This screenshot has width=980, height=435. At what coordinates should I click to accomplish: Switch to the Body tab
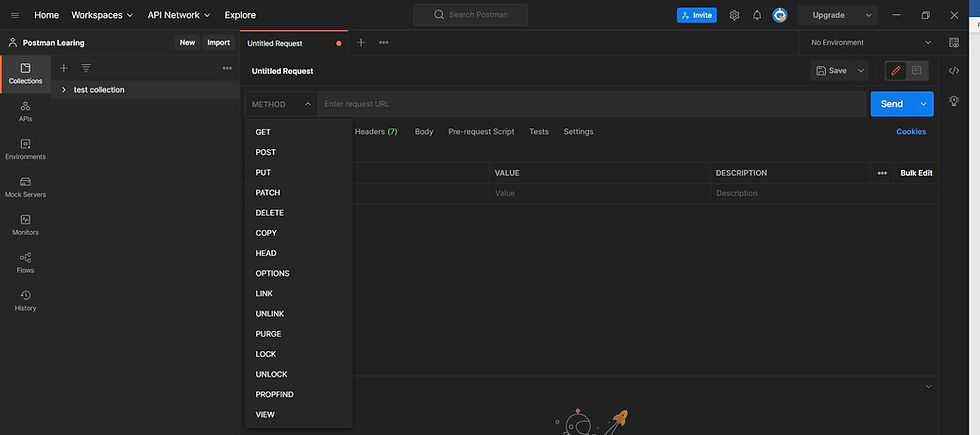424,132
